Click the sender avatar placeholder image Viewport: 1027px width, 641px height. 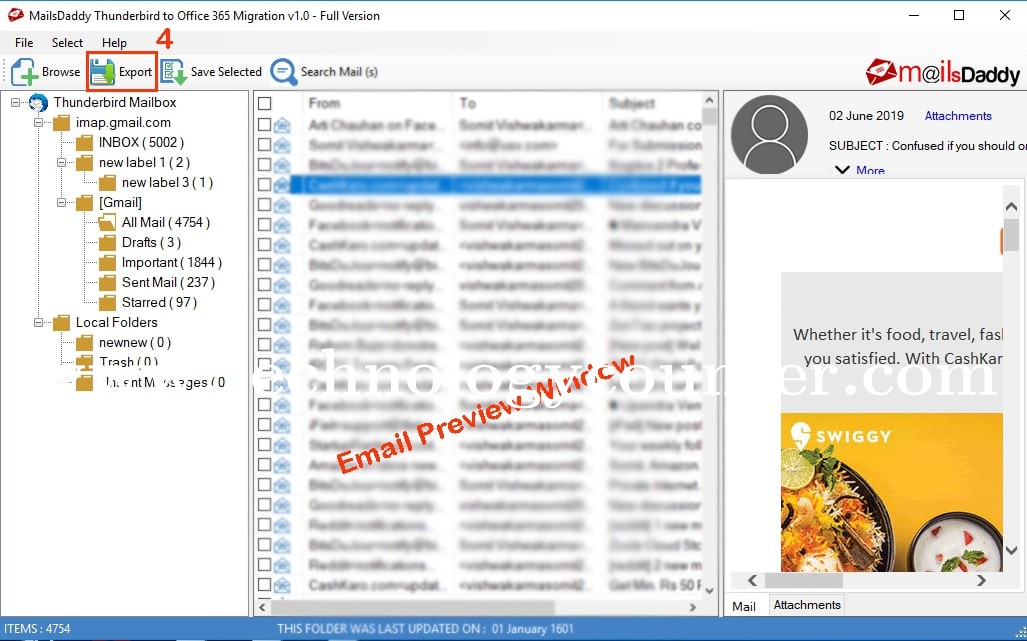770,134
